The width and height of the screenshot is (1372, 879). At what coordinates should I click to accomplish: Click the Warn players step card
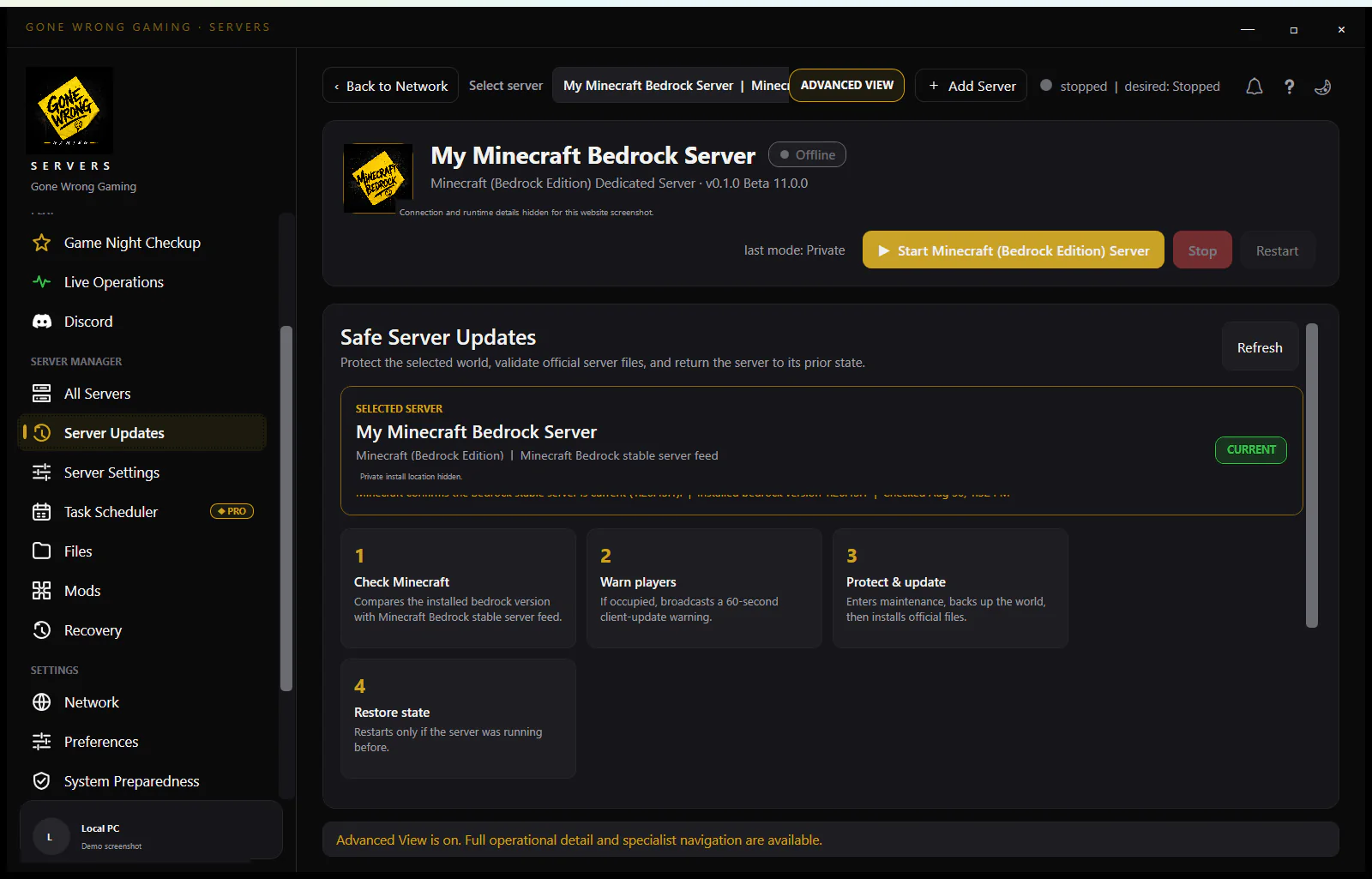[x=704, y=588]
